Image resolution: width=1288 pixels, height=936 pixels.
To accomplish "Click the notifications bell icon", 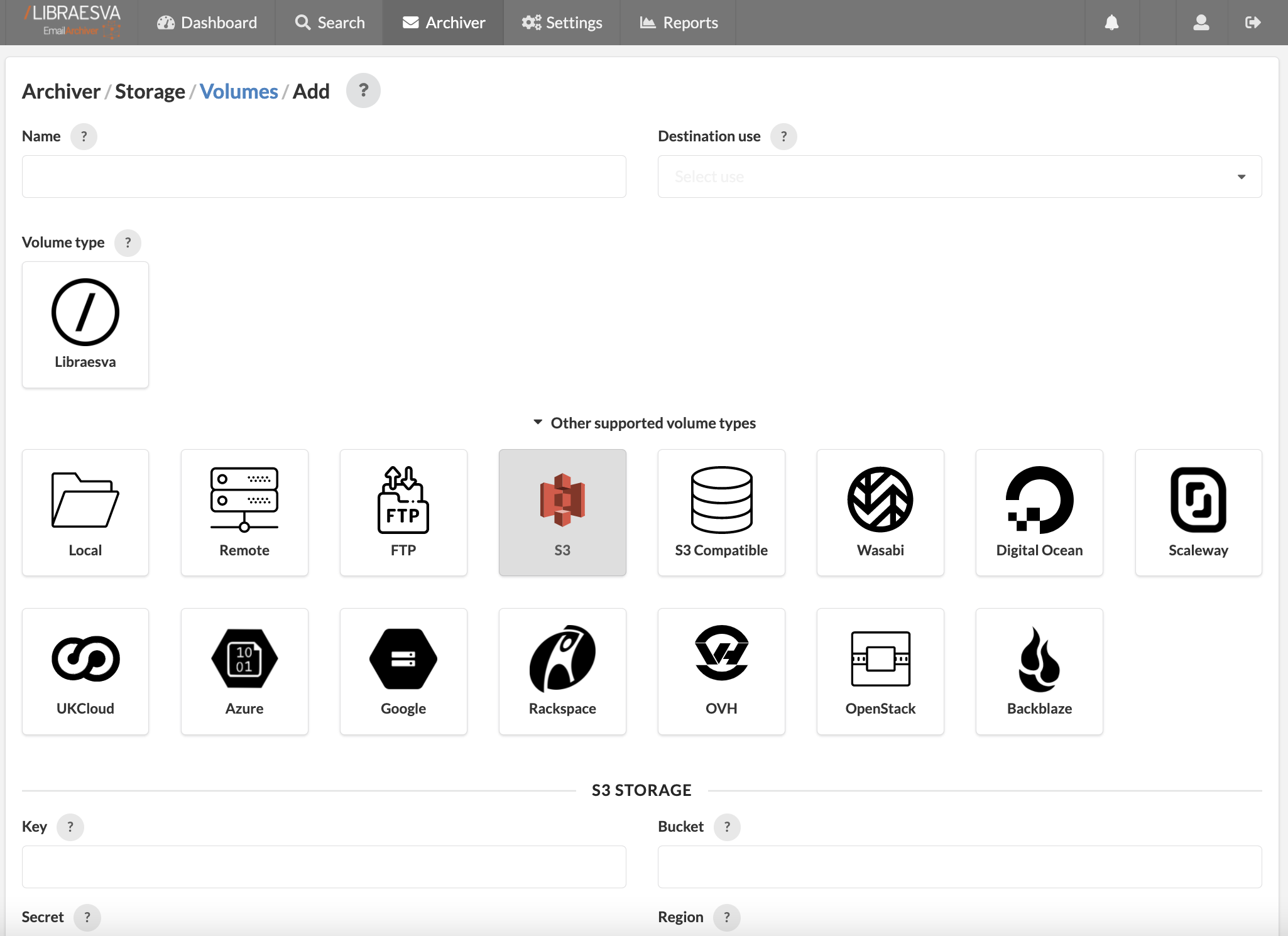I will (x=1111, y=23).
